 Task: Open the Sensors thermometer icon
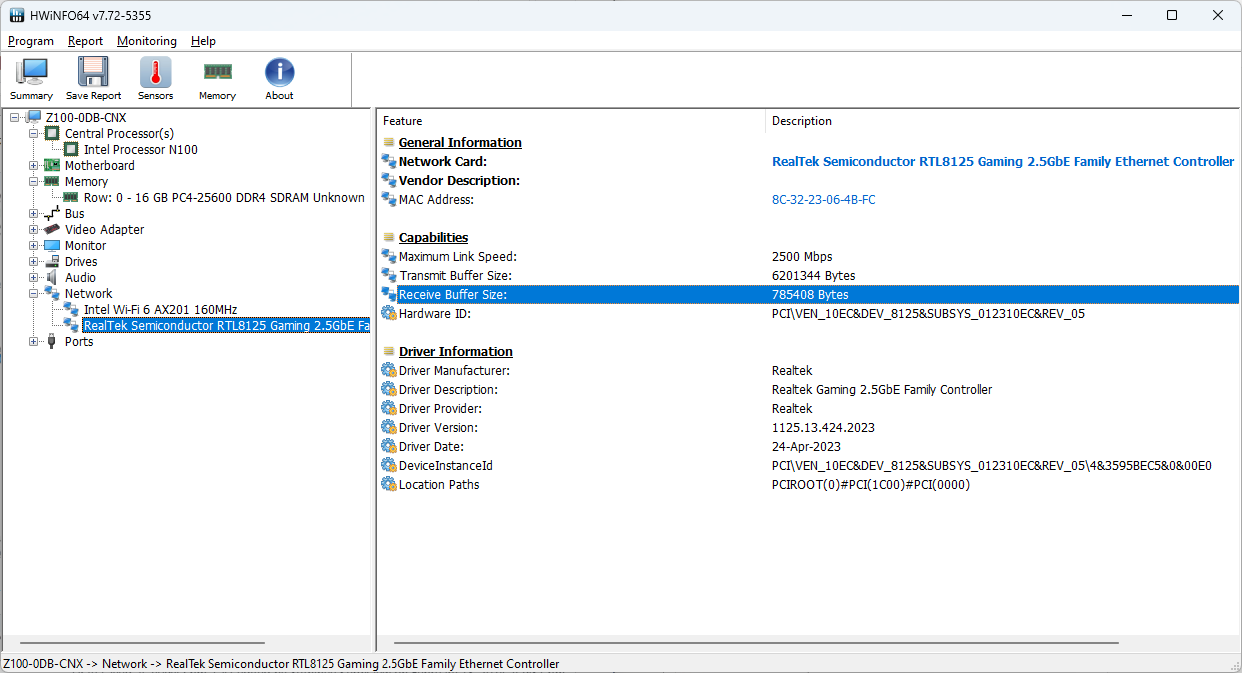155,73
